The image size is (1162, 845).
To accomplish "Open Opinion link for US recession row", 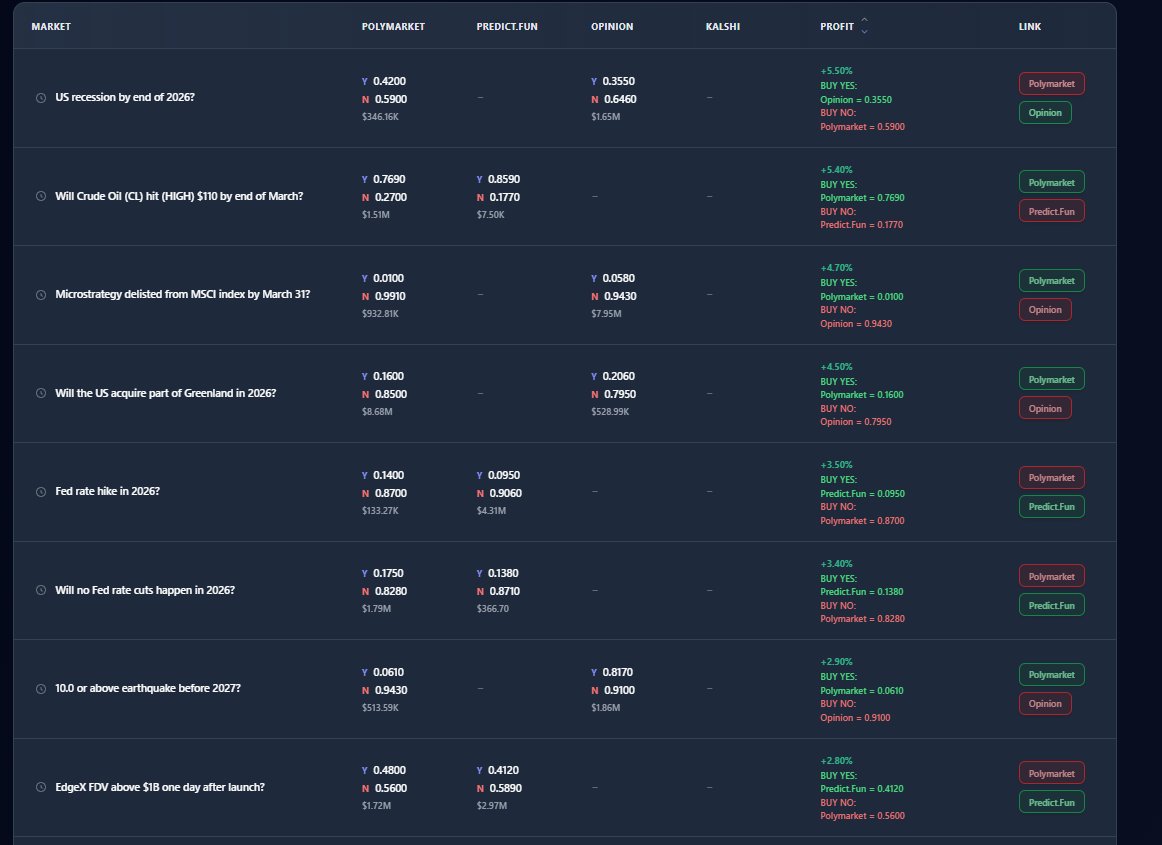I will click(1045, 113).
